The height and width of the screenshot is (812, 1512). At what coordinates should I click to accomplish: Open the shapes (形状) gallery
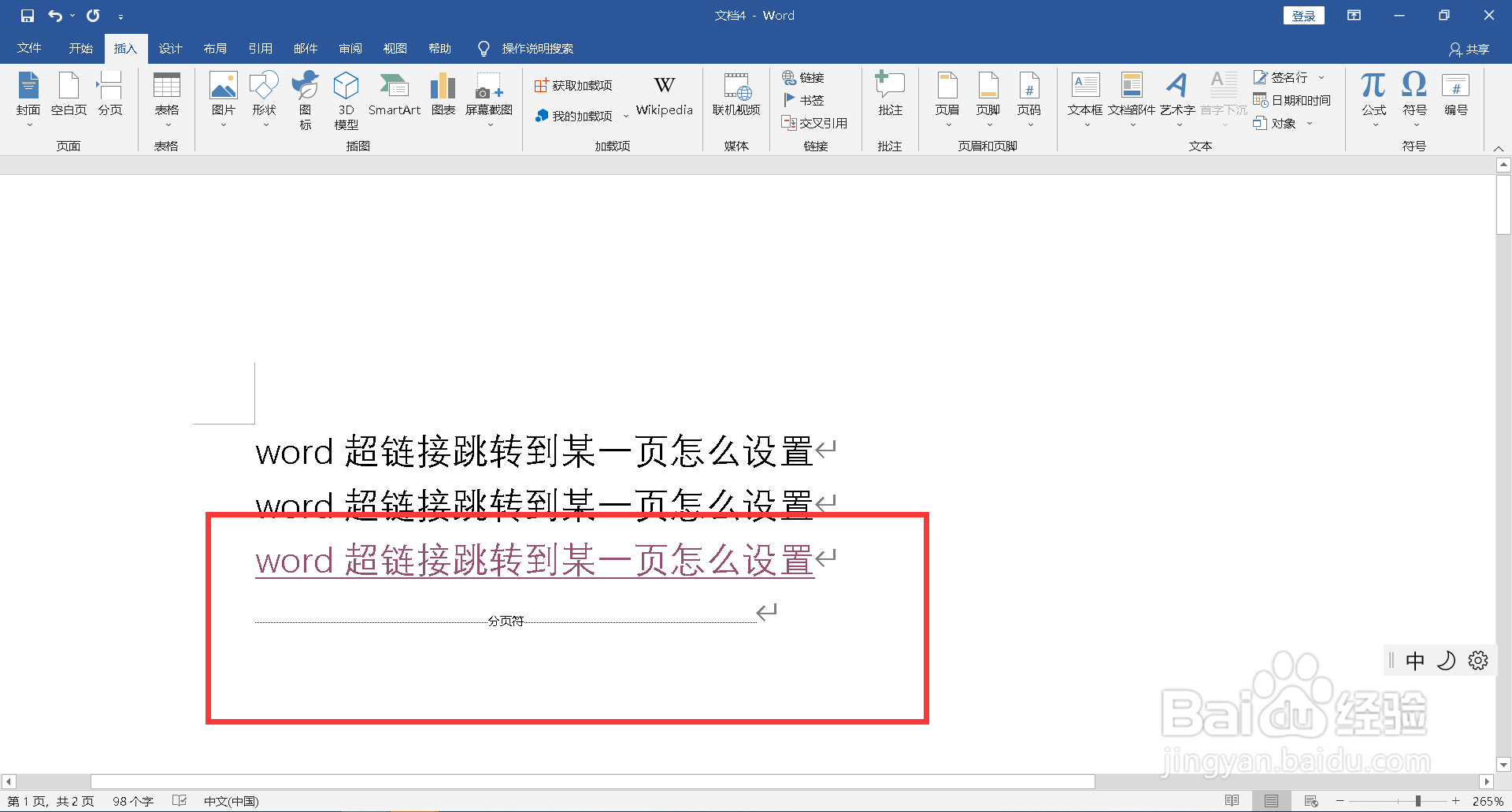pos(264,99)
